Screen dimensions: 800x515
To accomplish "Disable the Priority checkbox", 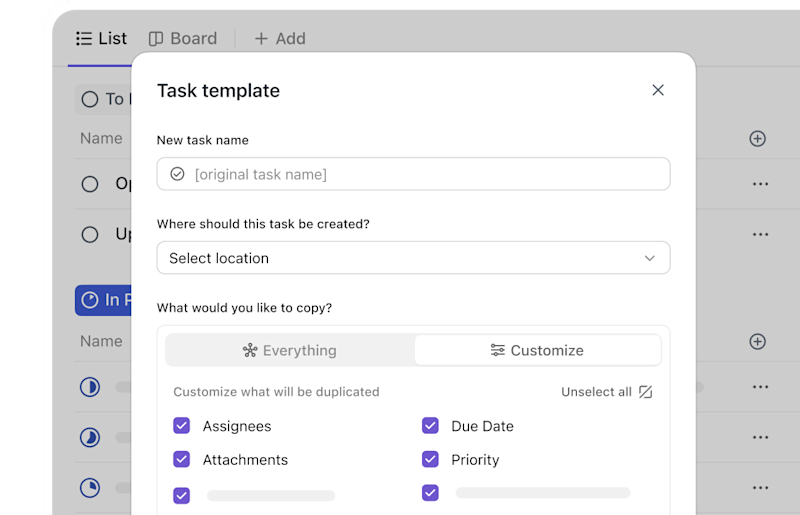I will pyautogui.click(x=430, y=460).
